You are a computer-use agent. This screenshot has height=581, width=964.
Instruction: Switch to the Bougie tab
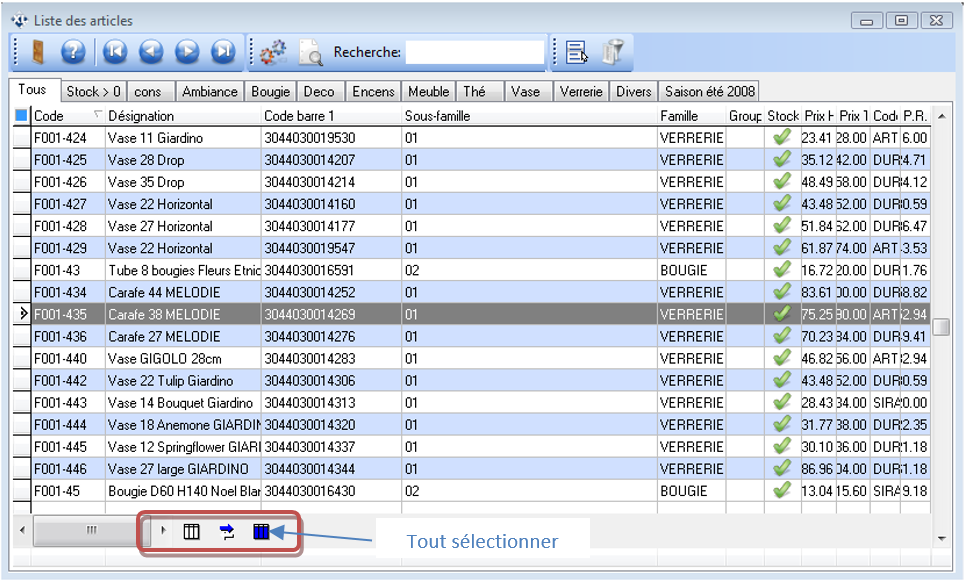pyautogui.click(x=270, y=92)
